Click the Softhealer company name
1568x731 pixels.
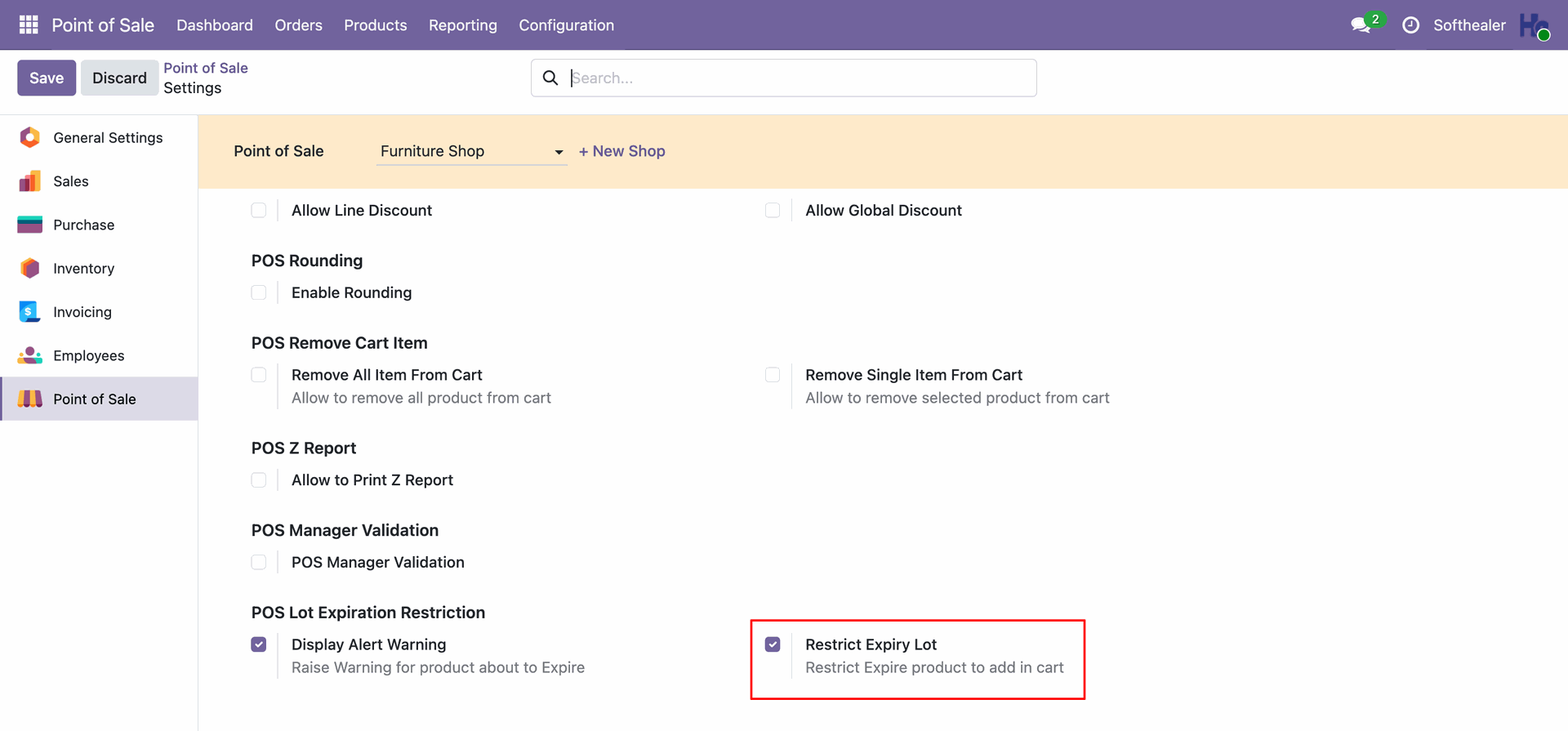pos(1470,25)
